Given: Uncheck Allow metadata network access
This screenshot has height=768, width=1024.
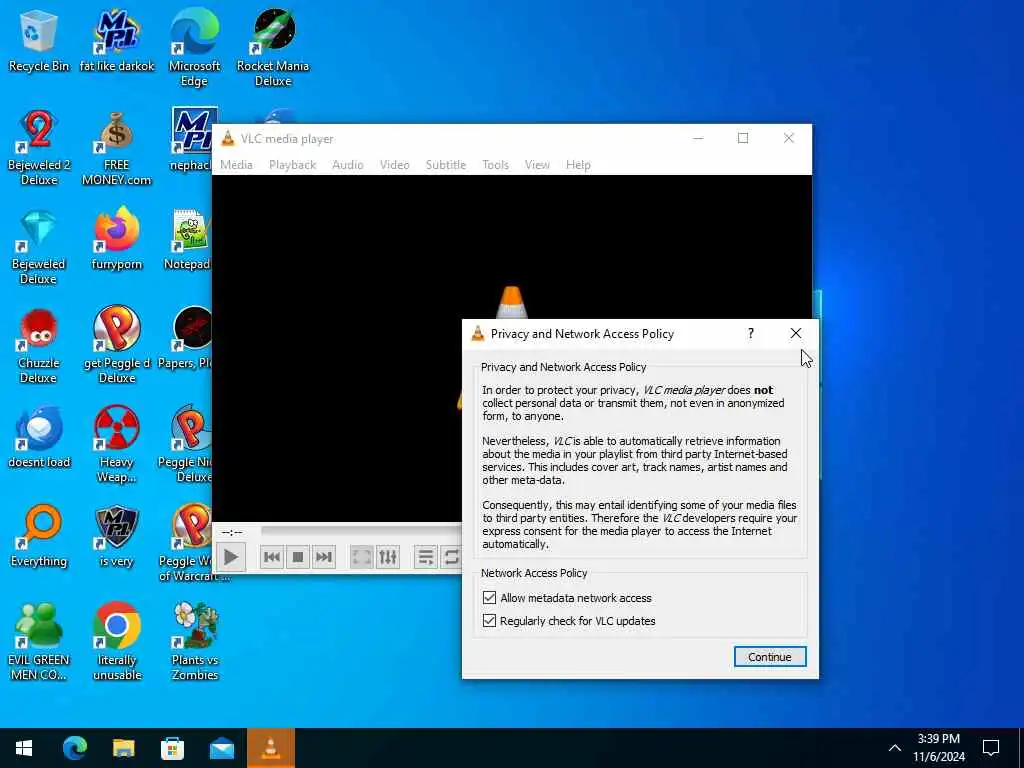Looking at the screenshot, I should tap(489, 598).
